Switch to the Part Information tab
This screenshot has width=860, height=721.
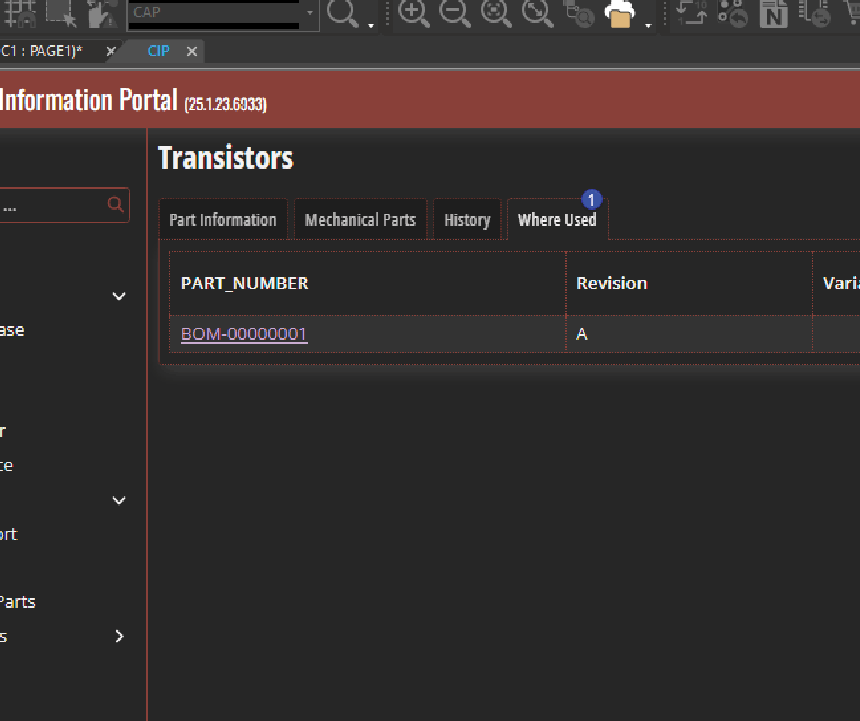222,220
